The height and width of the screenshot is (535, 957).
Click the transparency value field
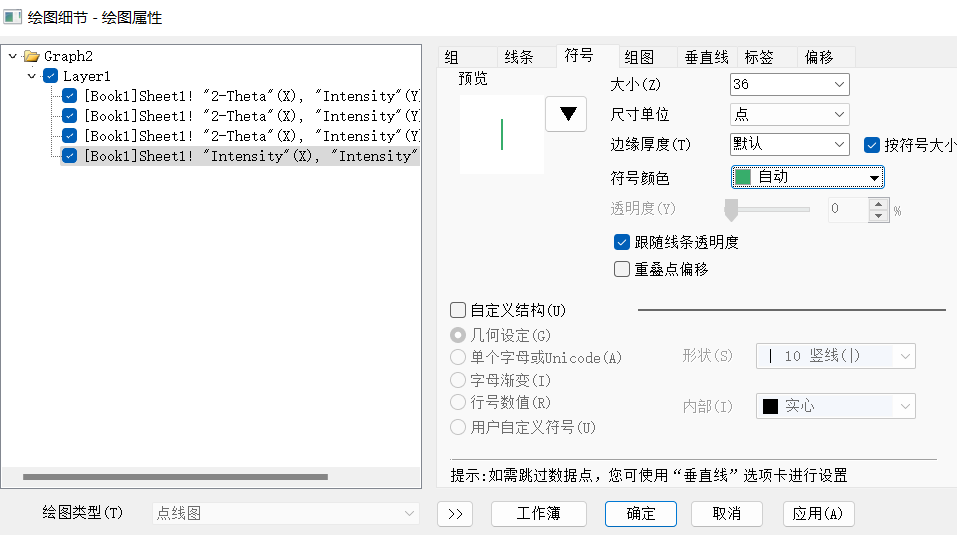point(848,209)
